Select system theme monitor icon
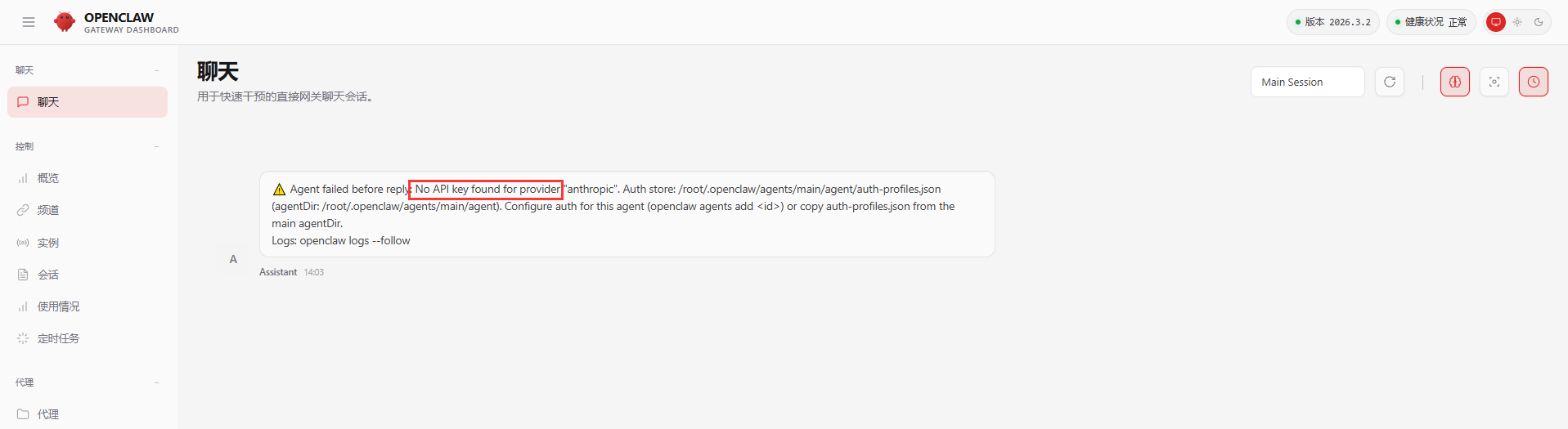1568x429 pixels. (x=1495, y=22)
